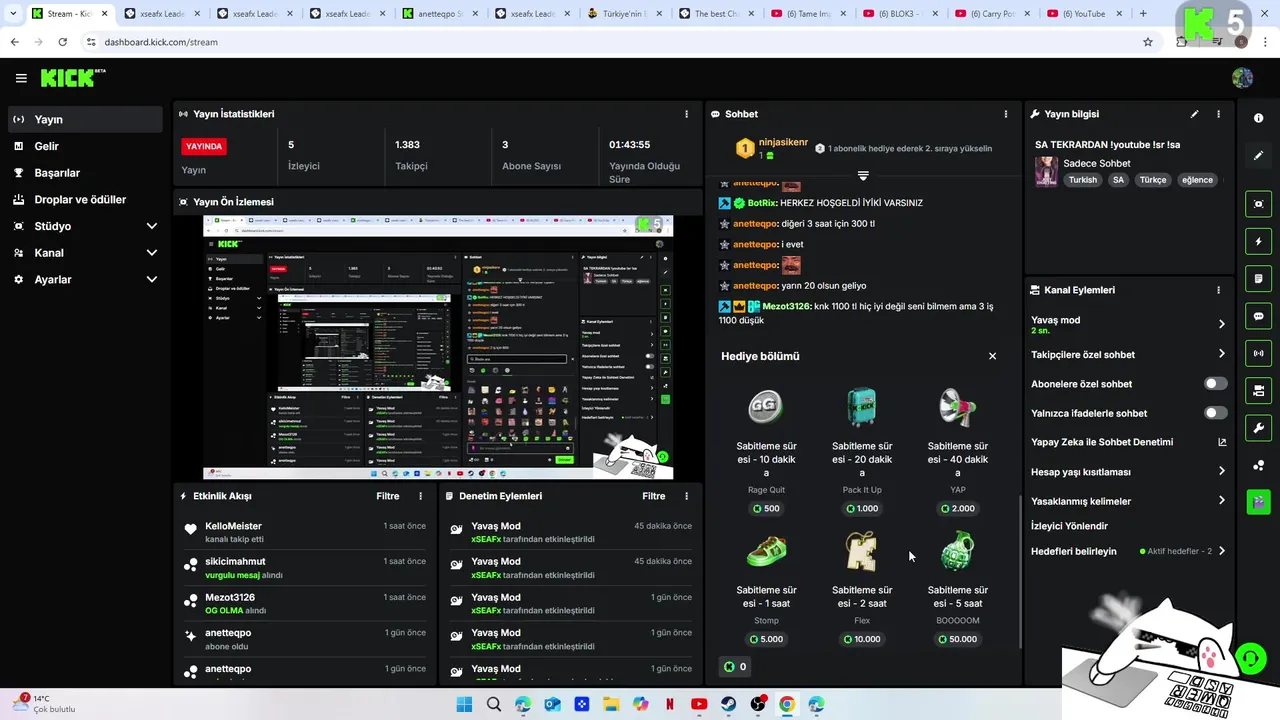Click the chat bubble icon in right sidebar
The height and width of the screenshot is (720, 1280).
click(1258, 316)
